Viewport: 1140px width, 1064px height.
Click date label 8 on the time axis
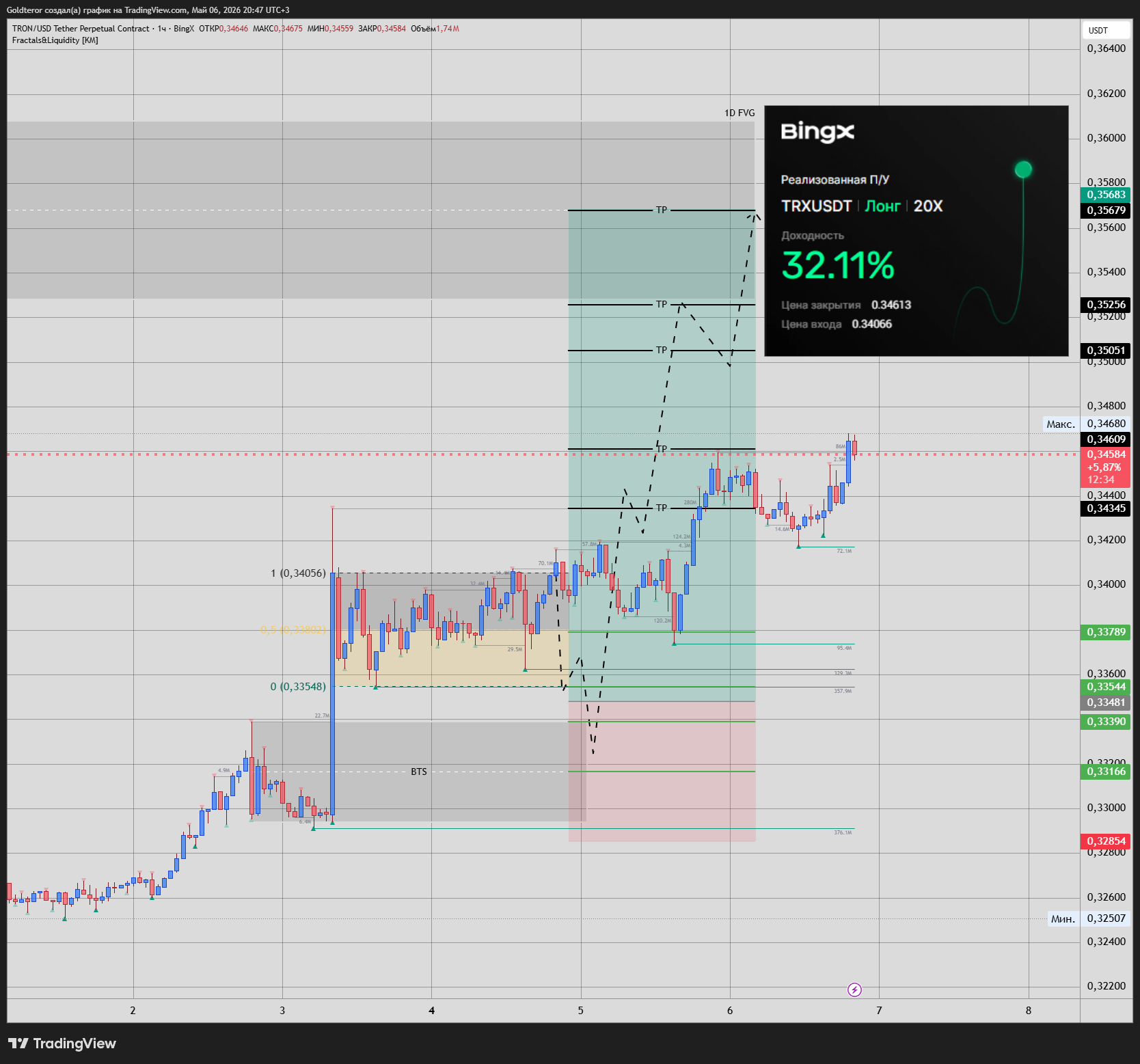click(1029, 1010)
